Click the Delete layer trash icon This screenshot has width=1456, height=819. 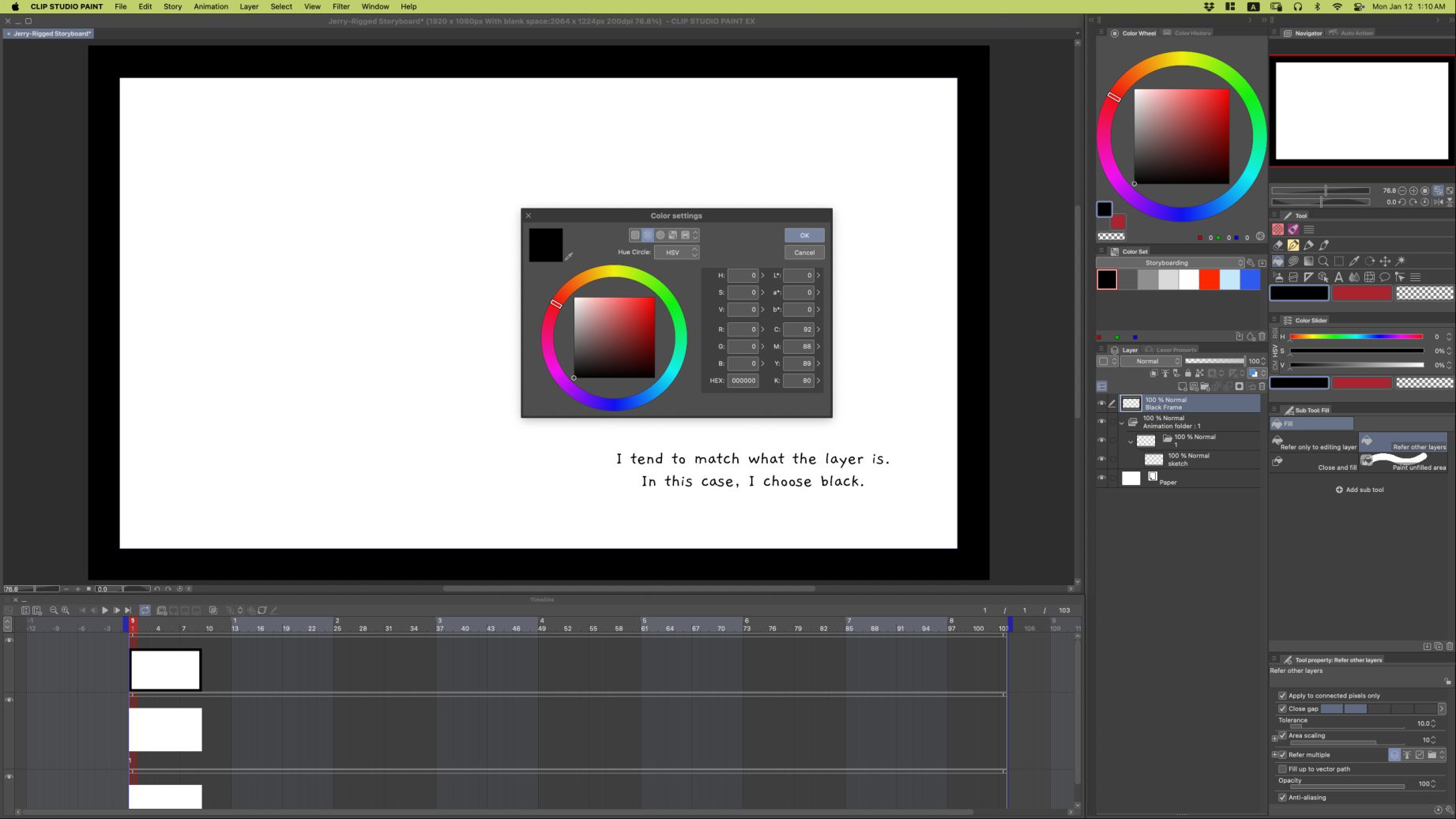coord(1262,387)
